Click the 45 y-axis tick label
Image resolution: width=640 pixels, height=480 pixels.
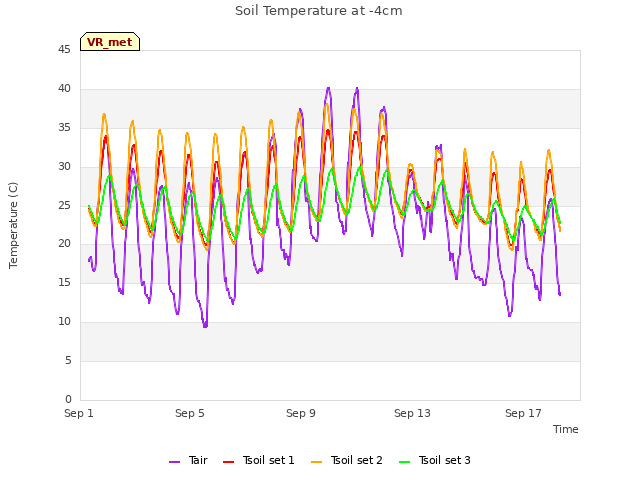coord(64,50)
